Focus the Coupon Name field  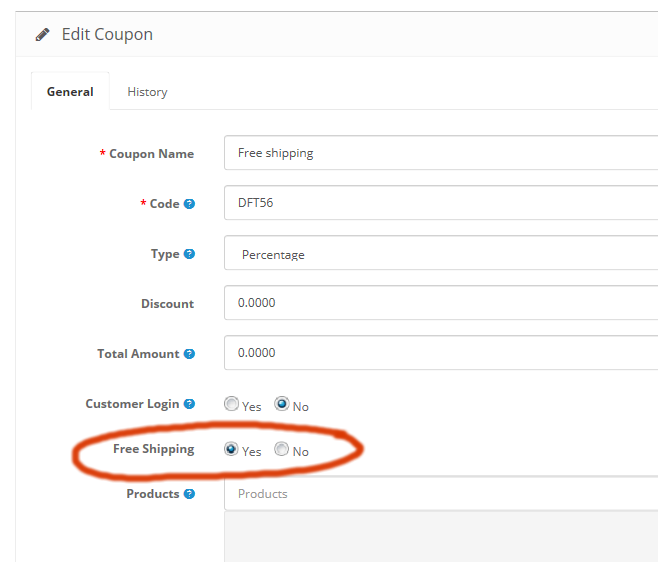point(441,153)
